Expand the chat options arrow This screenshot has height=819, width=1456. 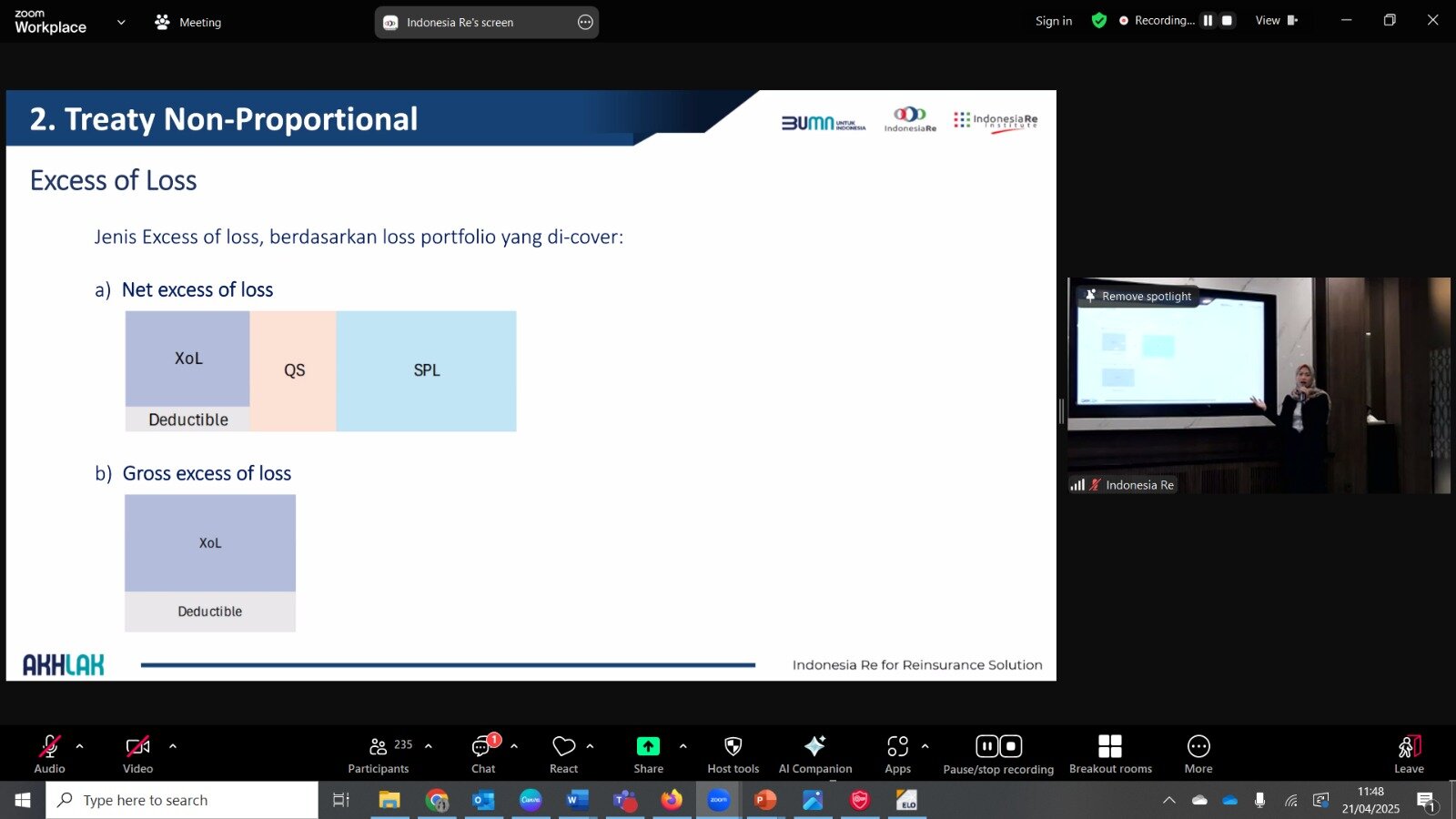[514, 746]
